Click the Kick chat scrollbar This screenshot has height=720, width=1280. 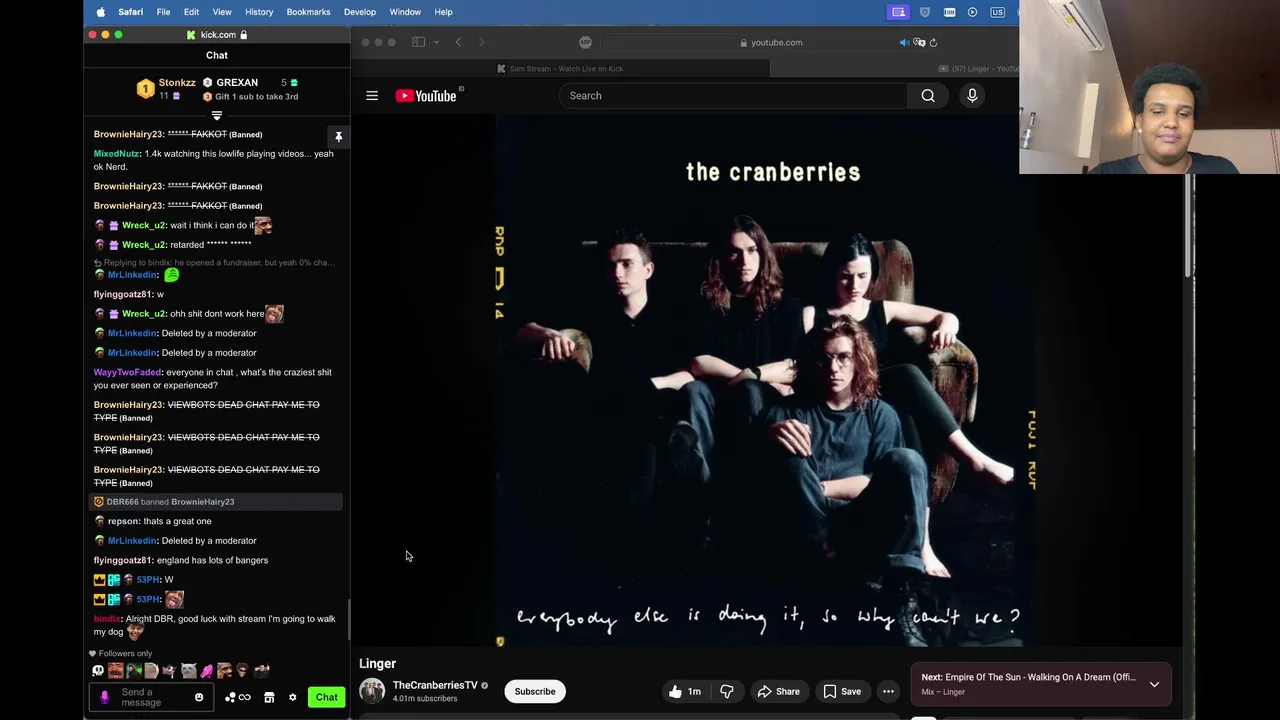coord(348,620)
